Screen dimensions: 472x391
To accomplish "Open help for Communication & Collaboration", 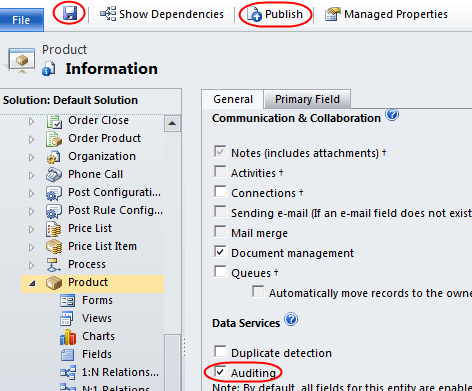I will 392,115.
